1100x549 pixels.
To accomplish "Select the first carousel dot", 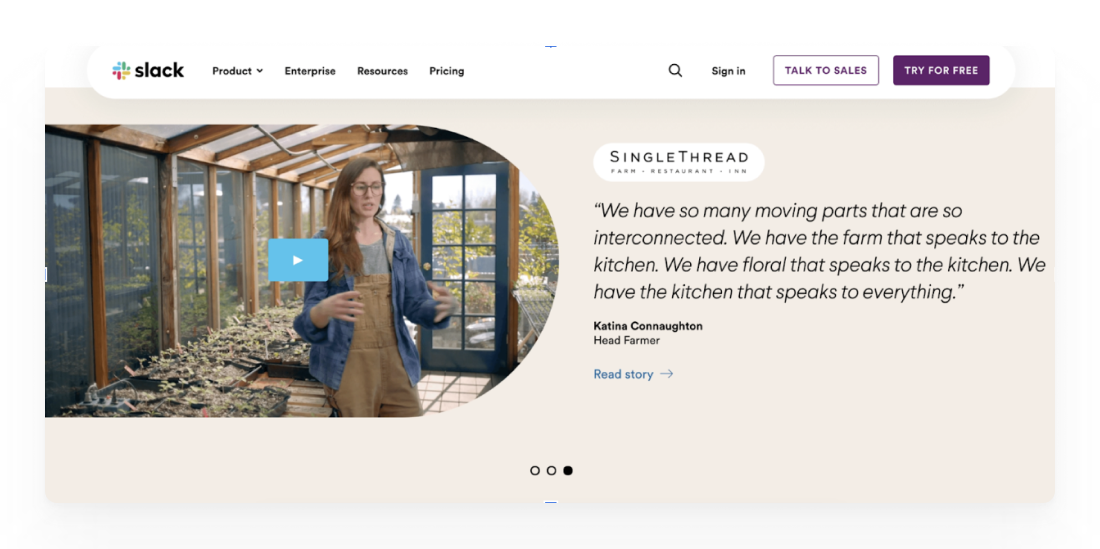I will point(535,470).
